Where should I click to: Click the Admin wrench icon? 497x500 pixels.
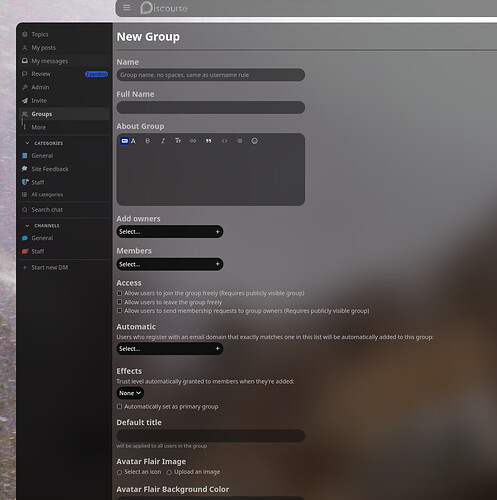25,87
